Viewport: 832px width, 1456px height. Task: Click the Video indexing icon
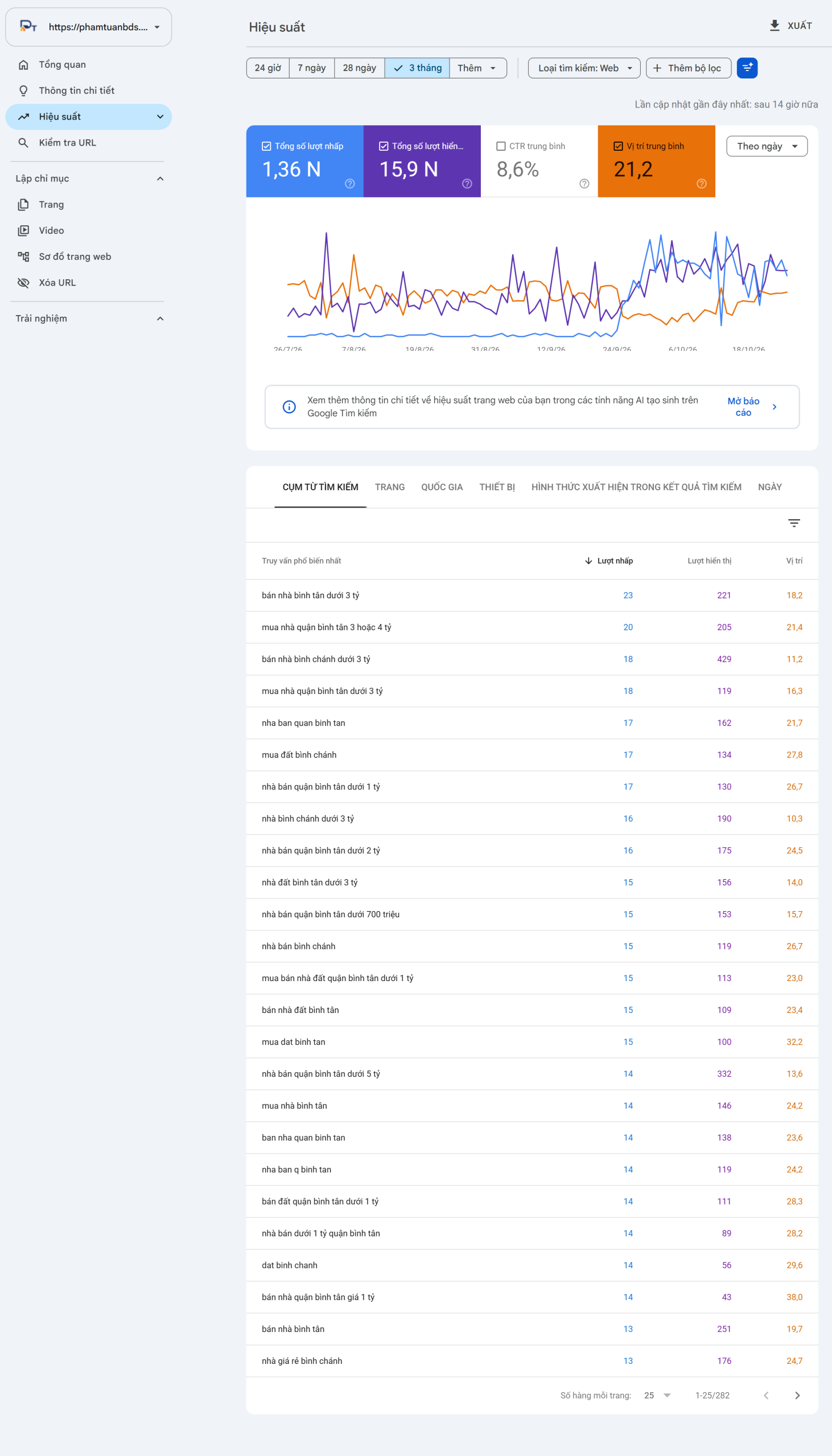[23, 231]
